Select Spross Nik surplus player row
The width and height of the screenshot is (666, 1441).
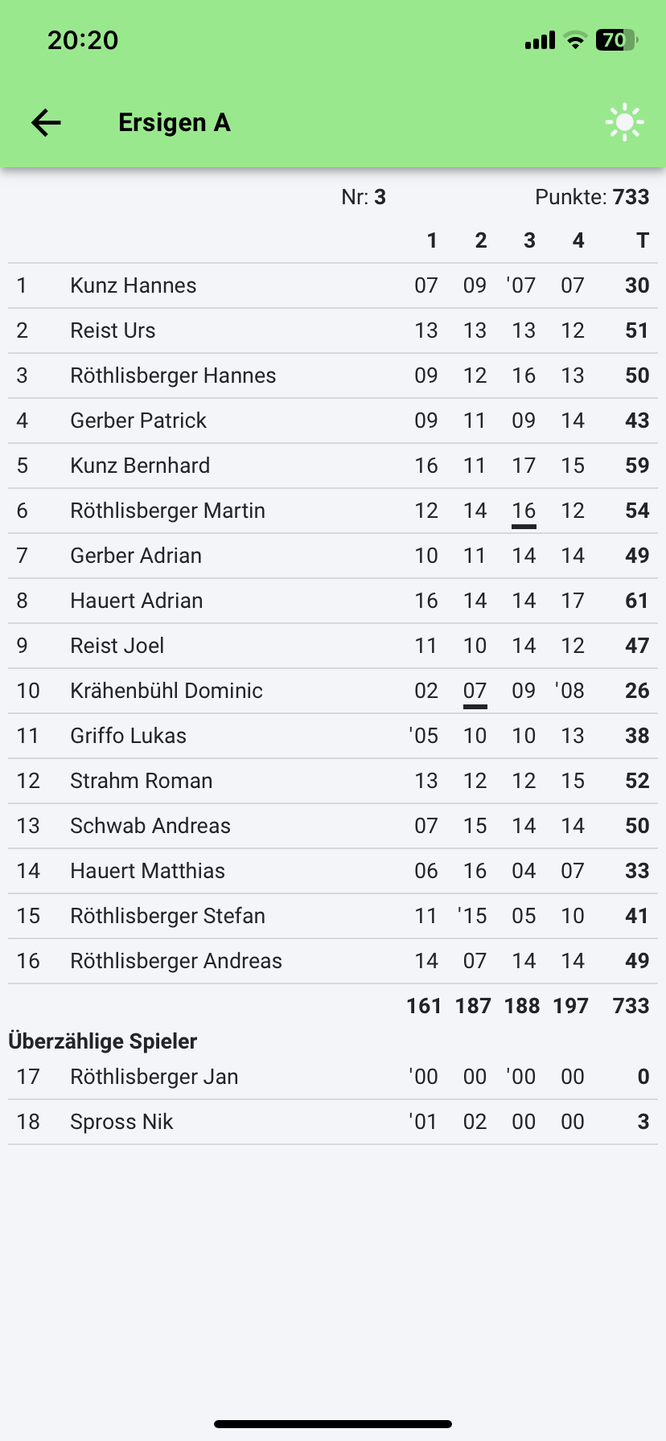tap(333, 1122)
